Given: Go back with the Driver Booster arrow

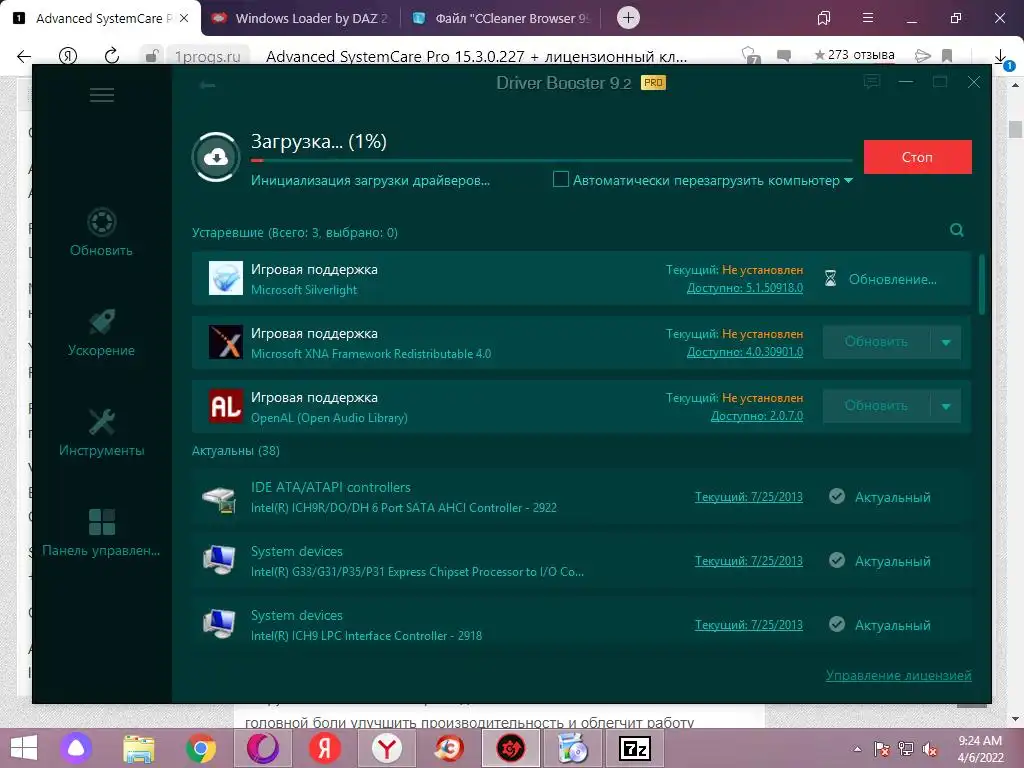Looking at the screenshot, I should pyautogui.click(x=208, y=85).
